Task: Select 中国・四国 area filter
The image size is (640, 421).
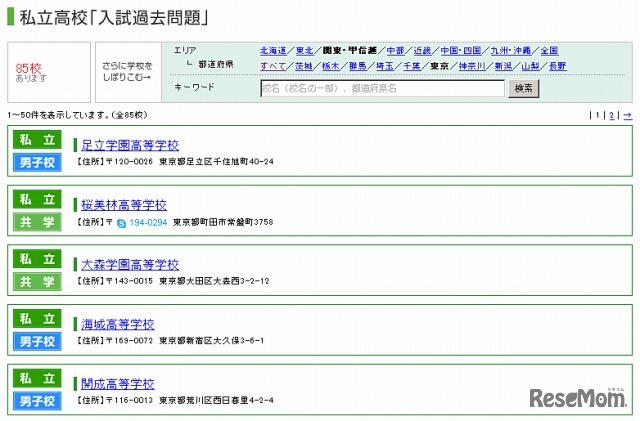Action: [461, 51]
